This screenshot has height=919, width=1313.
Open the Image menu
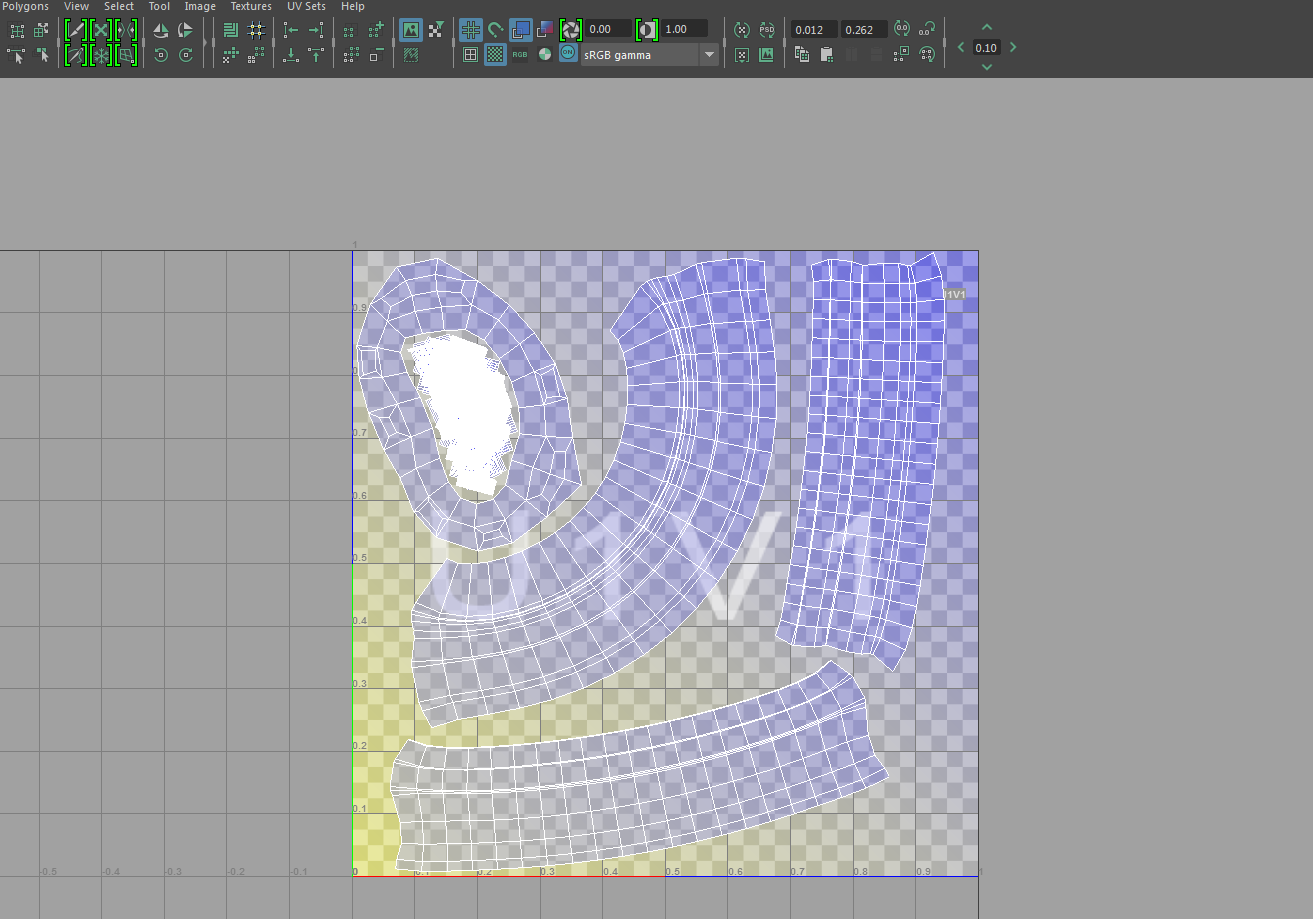tap(200, 6)
